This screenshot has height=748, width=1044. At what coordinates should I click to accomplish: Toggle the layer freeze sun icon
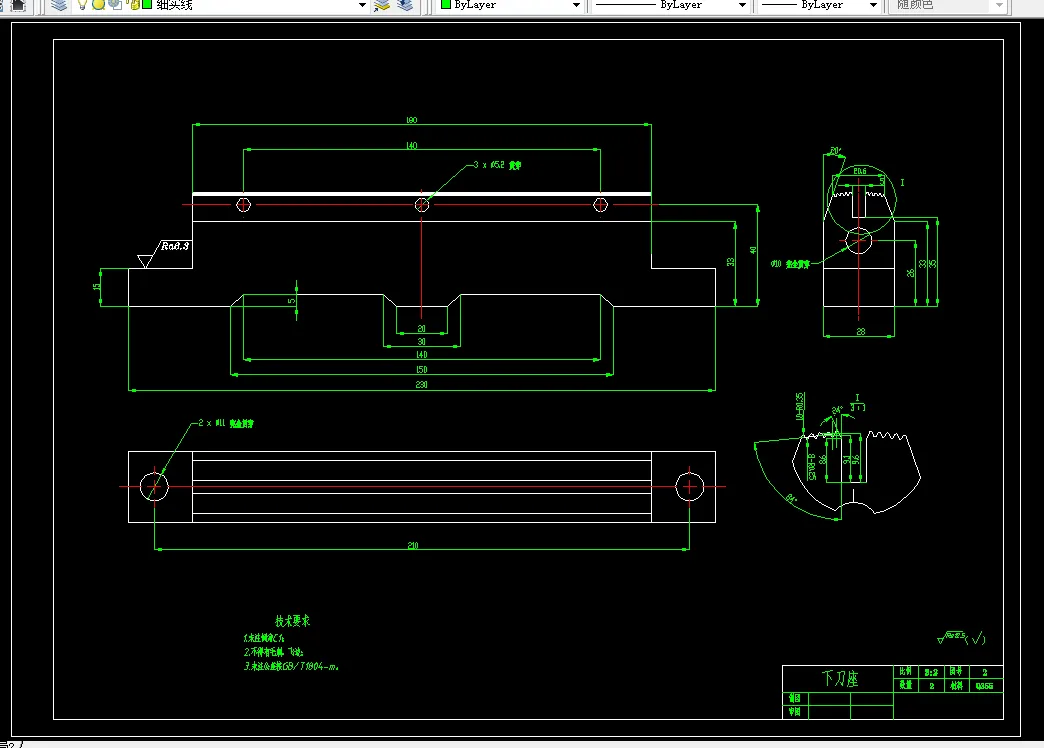(99, 5)
